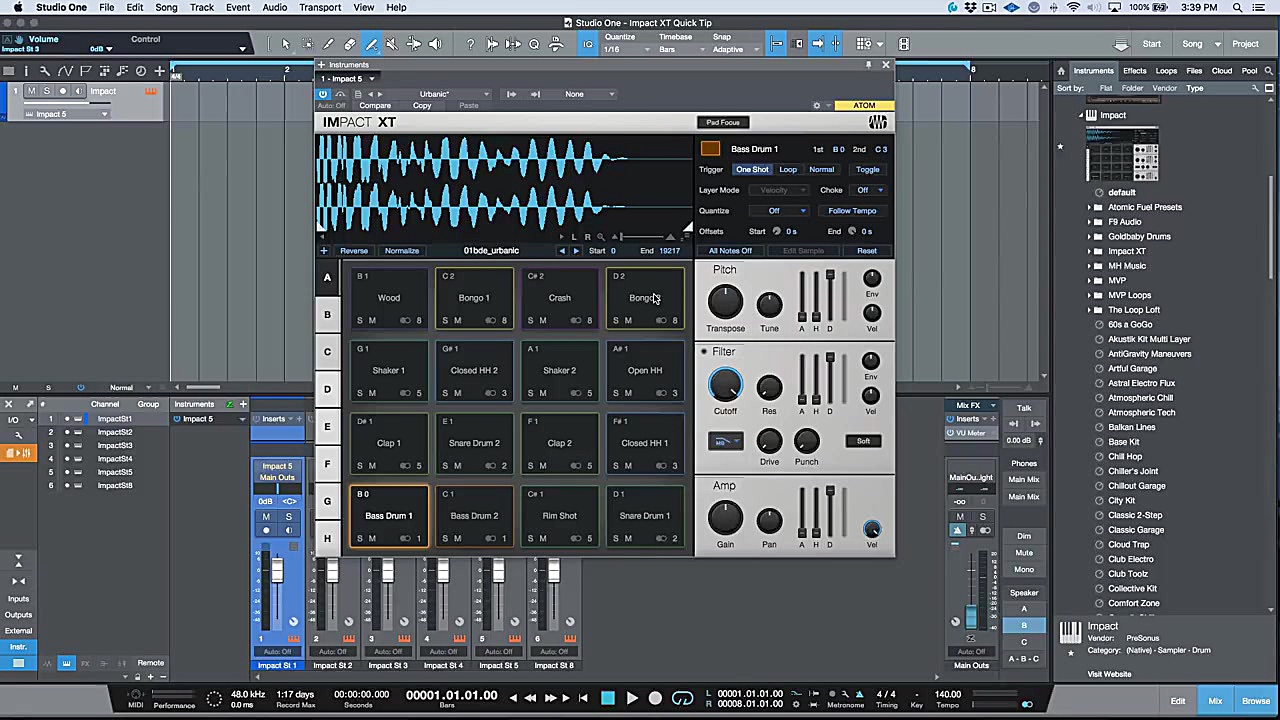This screenshot has width=1280, height=720.
Task: Click the Filter Cutoff knob
Action: tap(725, 385)
